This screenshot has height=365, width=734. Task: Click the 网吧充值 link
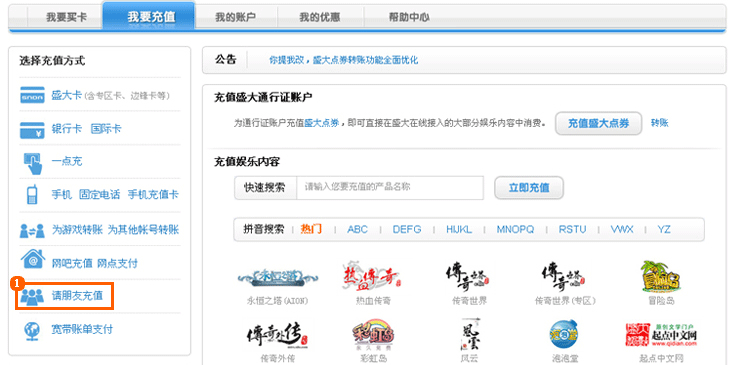click(x=72, y=263)
